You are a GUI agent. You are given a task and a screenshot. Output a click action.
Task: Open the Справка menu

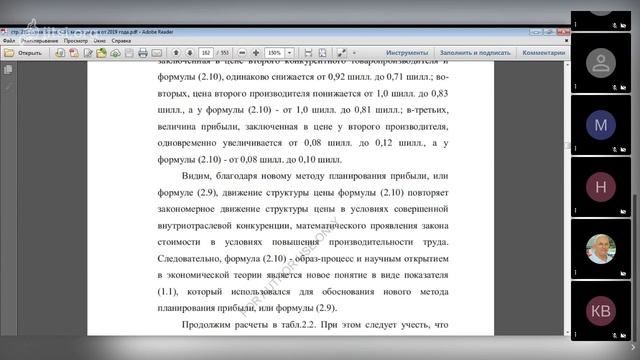pyautogui.click(x=121, y=41)
